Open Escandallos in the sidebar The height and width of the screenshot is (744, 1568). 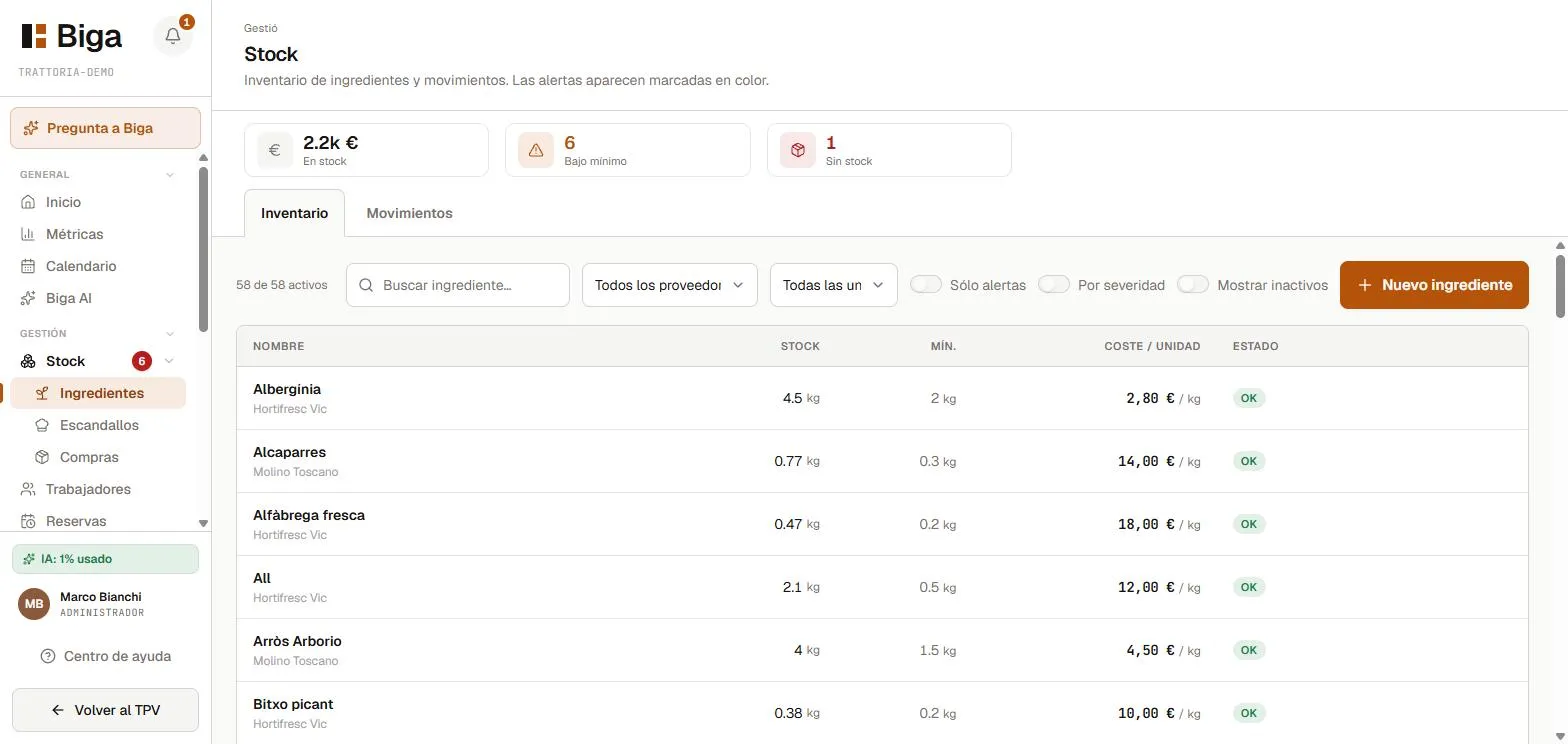[98, 425]
